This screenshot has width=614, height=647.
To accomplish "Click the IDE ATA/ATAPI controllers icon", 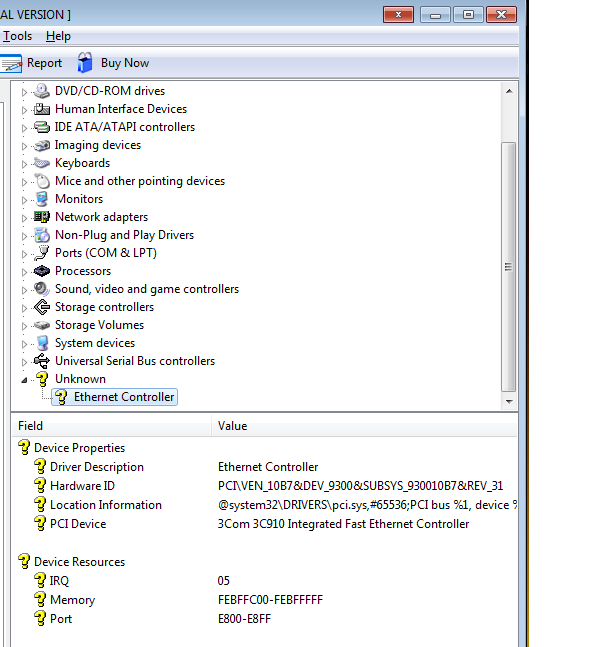I will [x=42, y=127].
